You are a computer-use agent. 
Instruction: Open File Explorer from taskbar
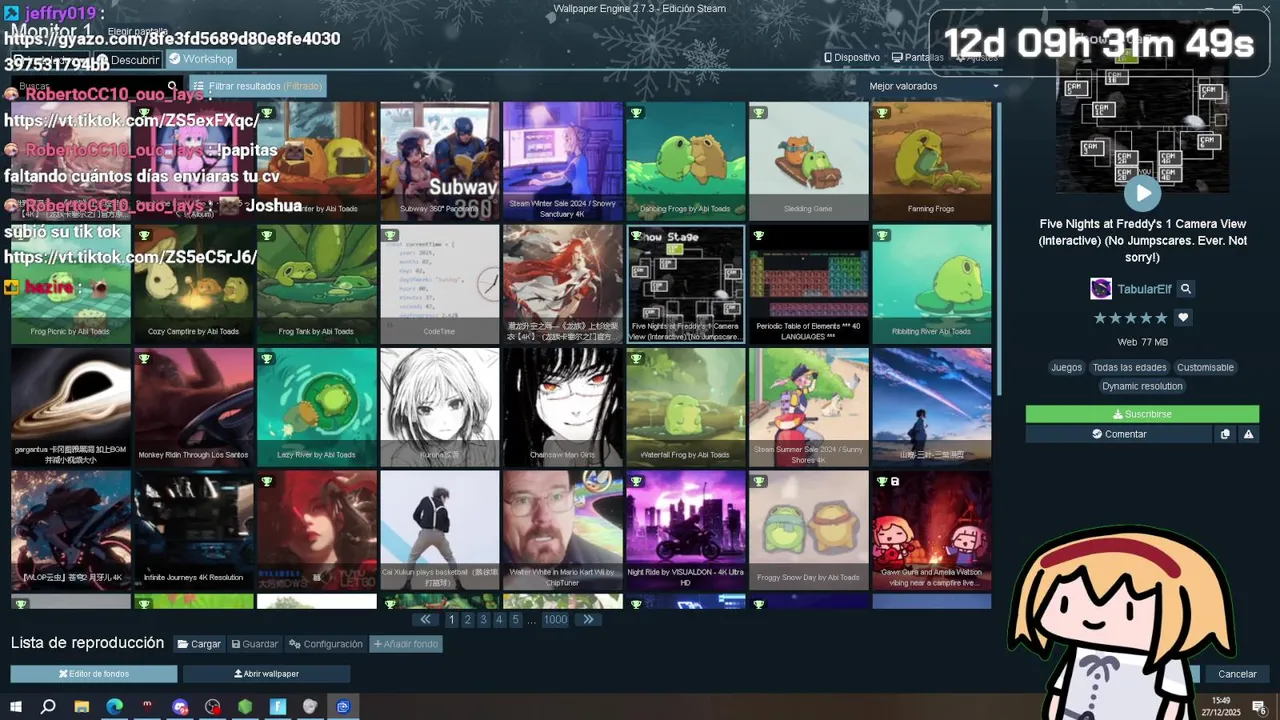tap(82, 707)
